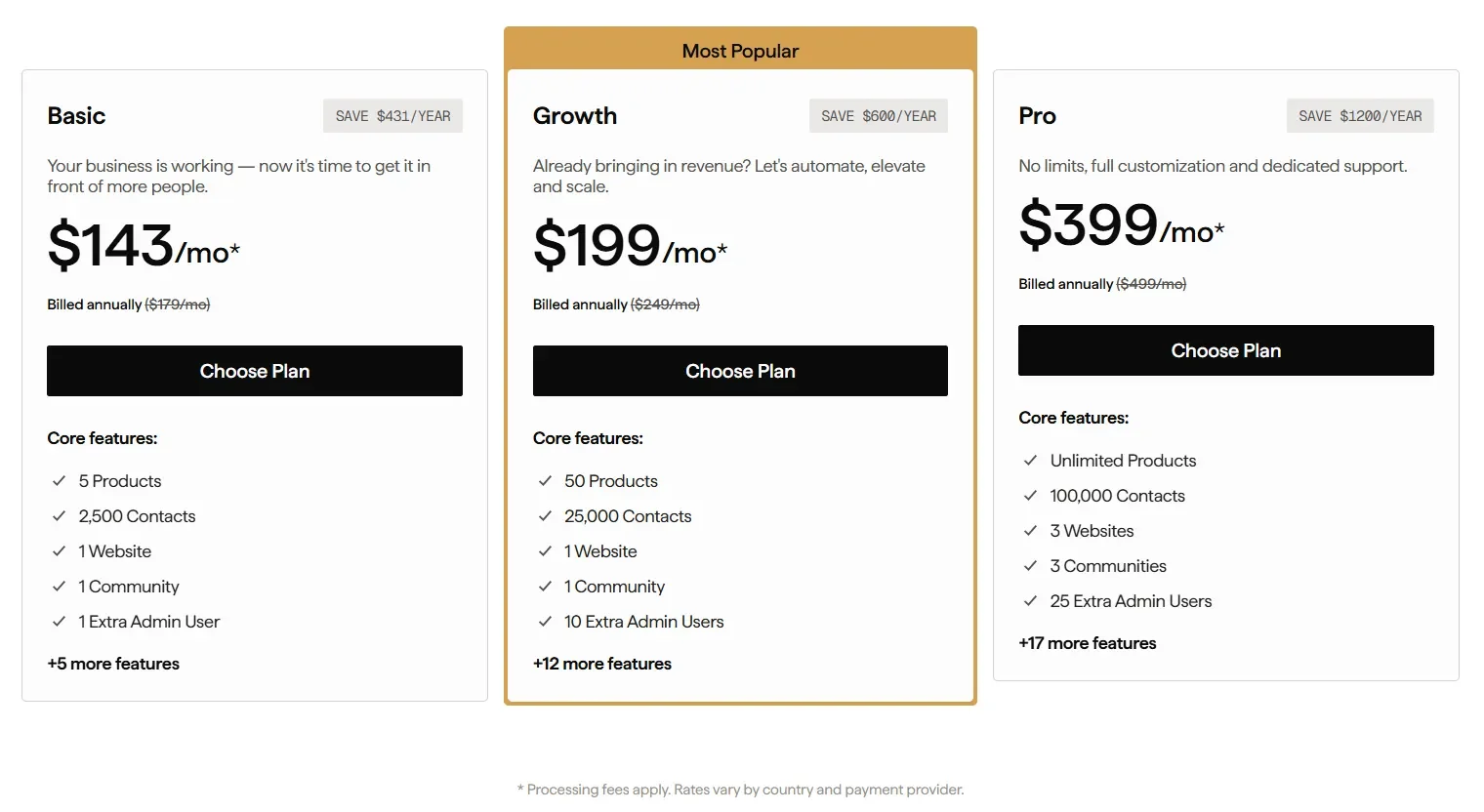Expand the Growth plan's +12 more features
Screen dimensions: 1484x812
[x=601, y=664]
